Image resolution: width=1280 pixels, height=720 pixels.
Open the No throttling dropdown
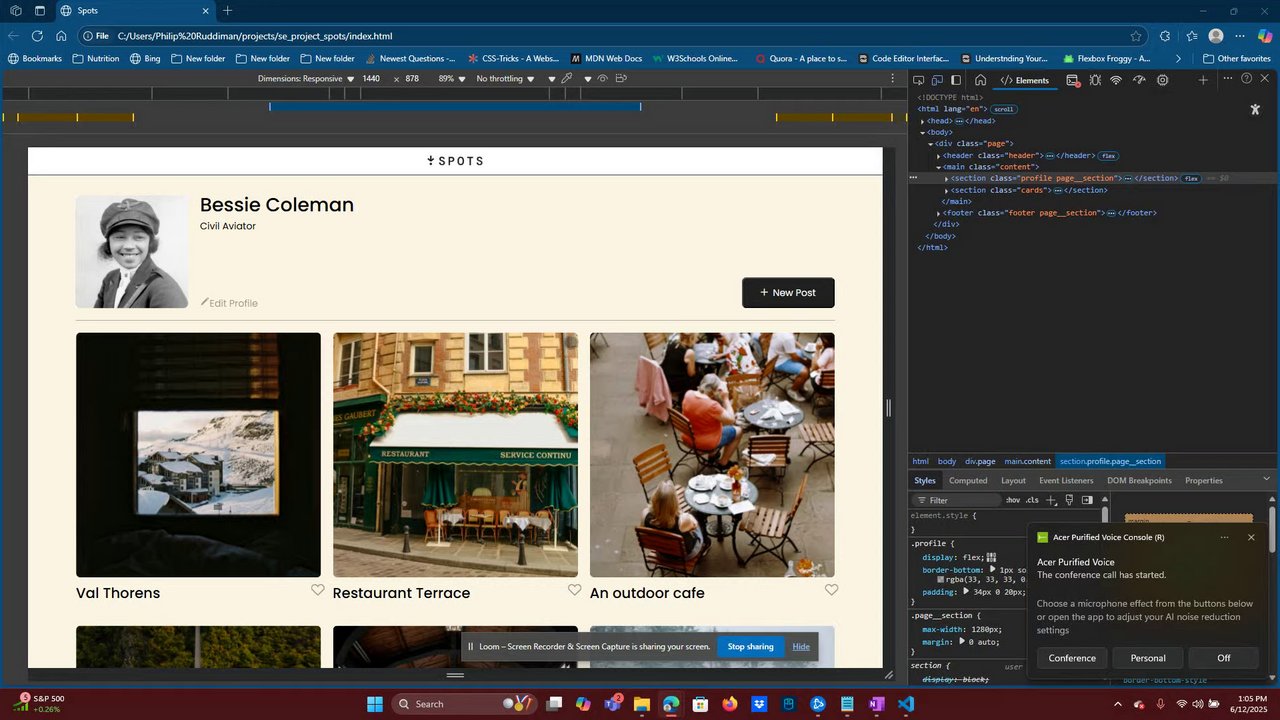pyautogui.click(x=506, y=78)
